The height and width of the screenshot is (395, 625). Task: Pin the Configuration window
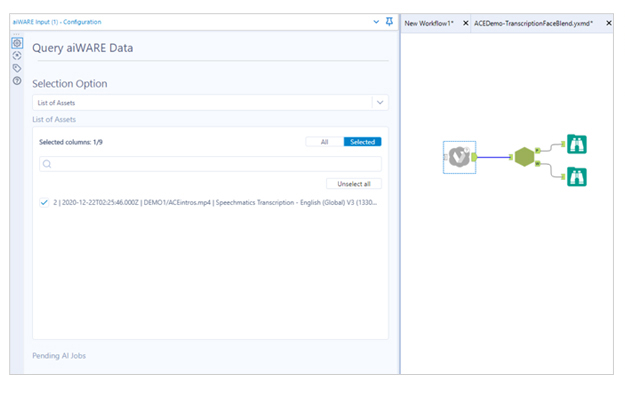(x=389, y=22)
